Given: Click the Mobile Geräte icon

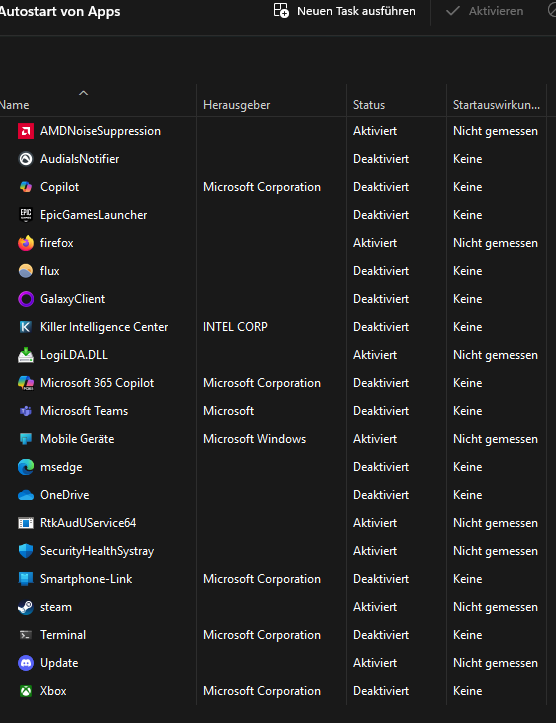Looking at the screenshot, I should pos(26,439).
